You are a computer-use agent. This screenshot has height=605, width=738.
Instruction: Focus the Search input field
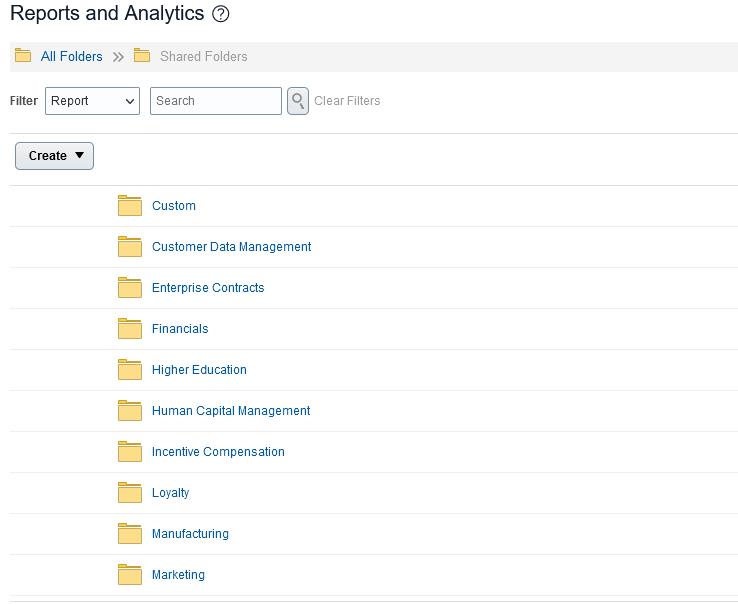point(216,101)
